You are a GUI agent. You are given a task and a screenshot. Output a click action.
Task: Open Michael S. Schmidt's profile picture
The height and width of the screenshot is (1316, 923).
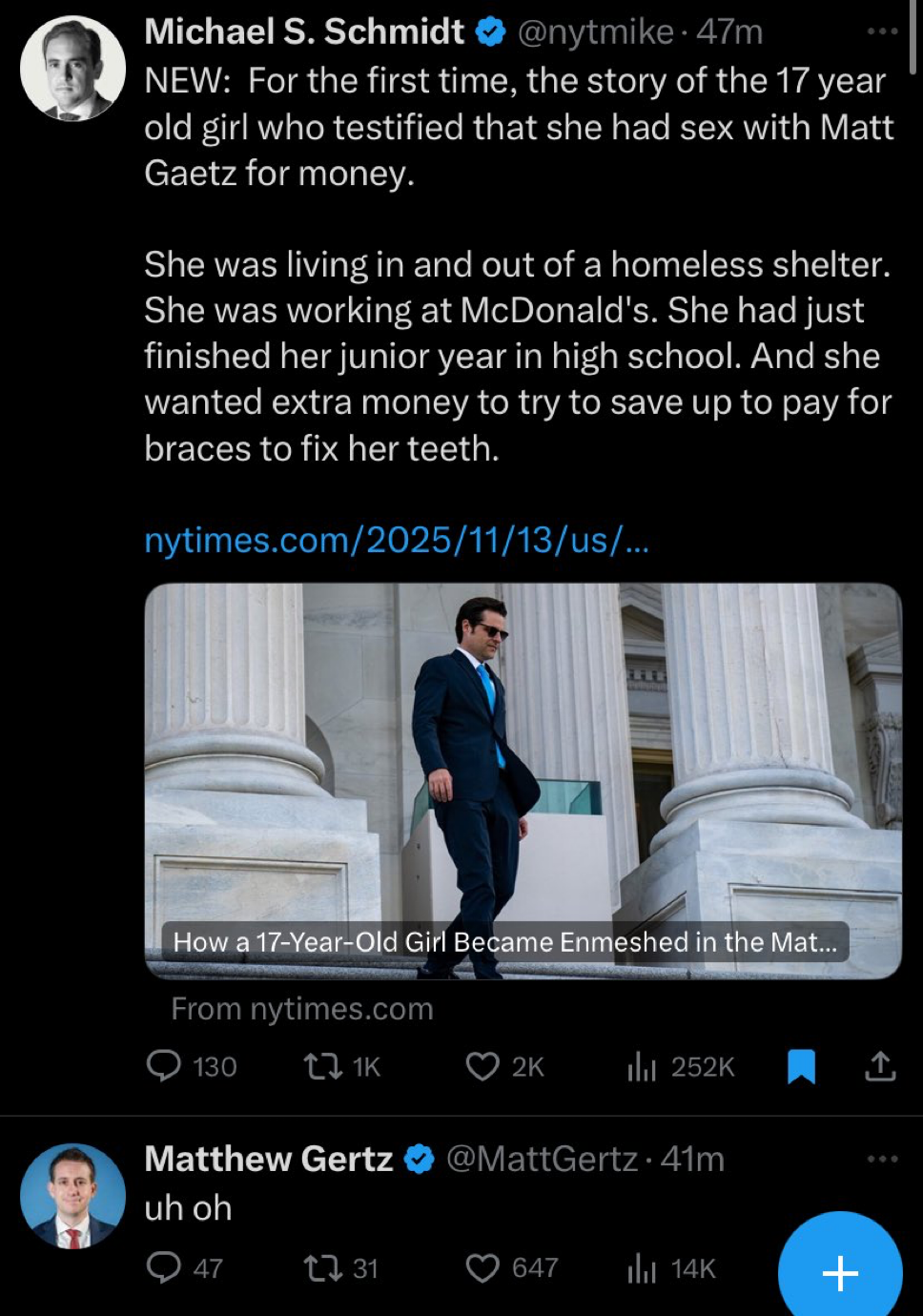coord(72,68)
